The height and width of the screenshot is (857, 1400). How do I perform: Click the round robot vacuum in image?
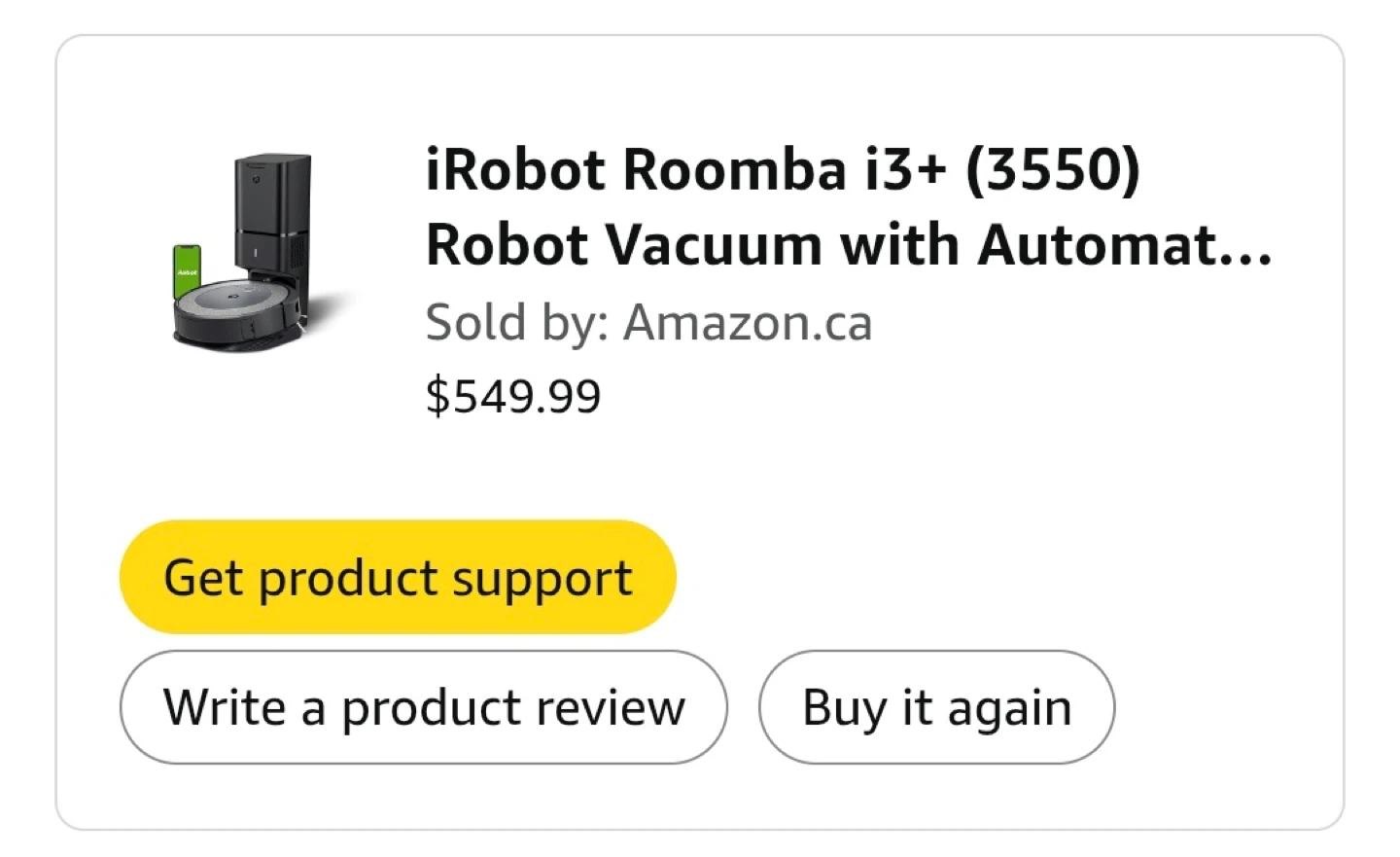[x=233, y=311]
